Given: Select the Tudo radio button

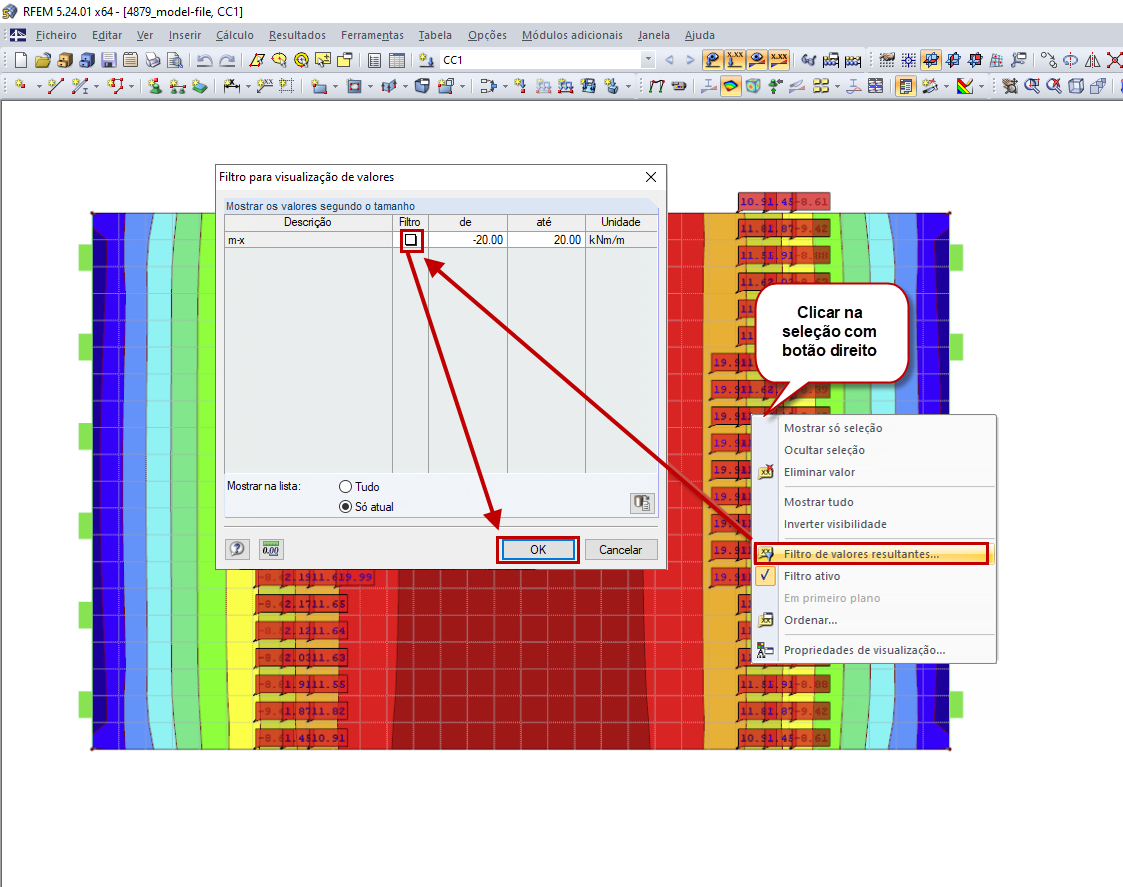Looking at the screenshot, I should coord(345,486).
